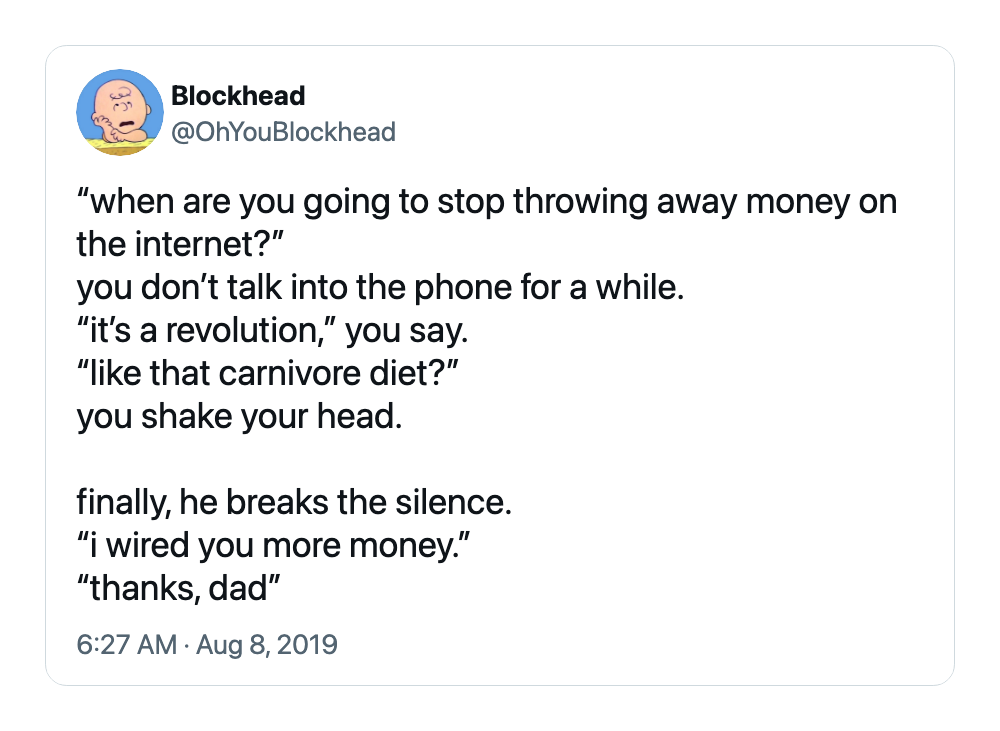
Task: Select the text 'the internet?'
Action: 180,244
